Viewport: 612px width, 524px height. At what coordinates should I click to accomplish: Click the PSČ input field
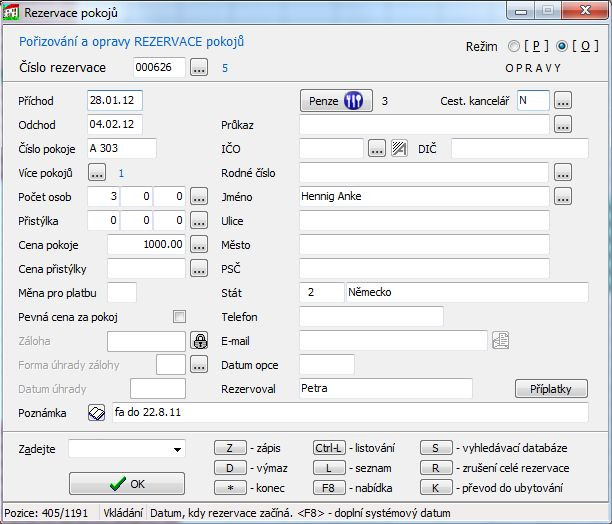pos(424,268)
